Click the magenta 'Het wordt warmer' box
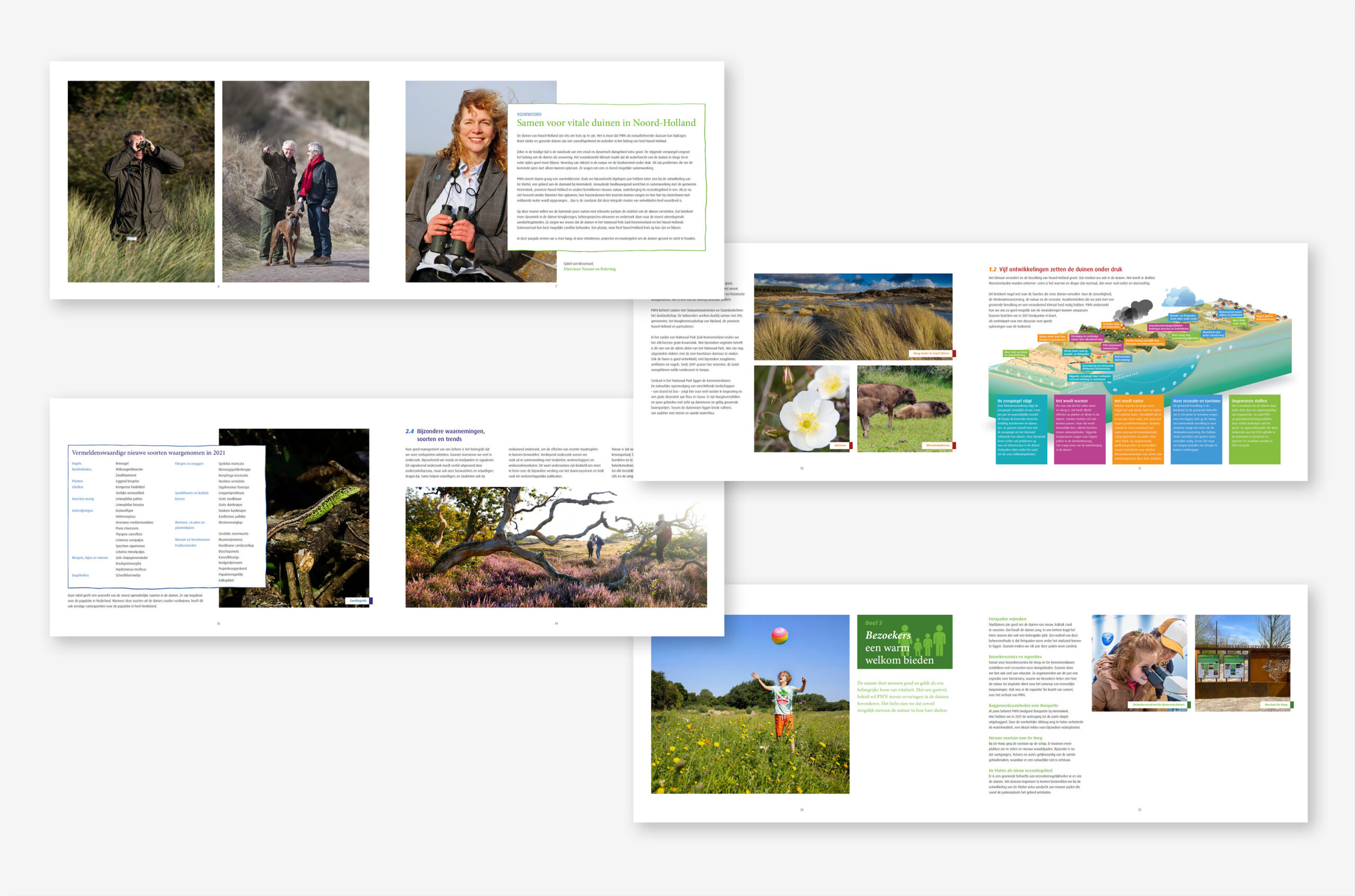The height and width of the screenshot is (896, 1355). pyautogui.click(x=1079, y=429)
